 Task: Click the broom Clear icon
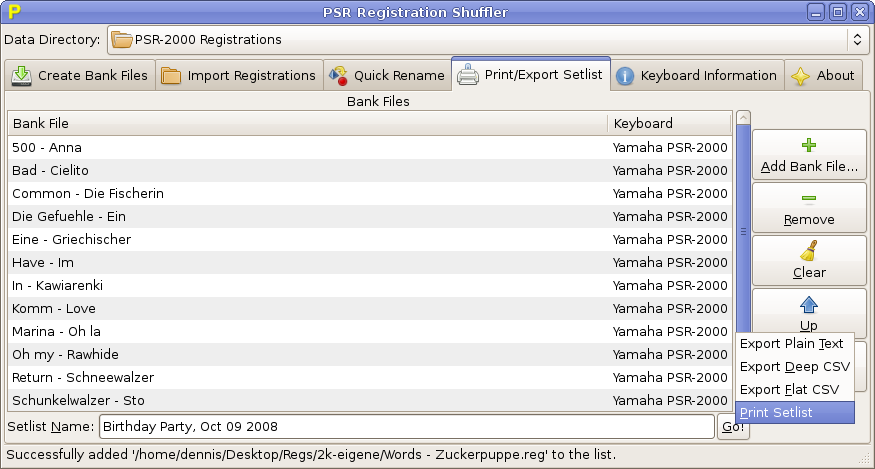pyautogui.click(x=809, y=252)
